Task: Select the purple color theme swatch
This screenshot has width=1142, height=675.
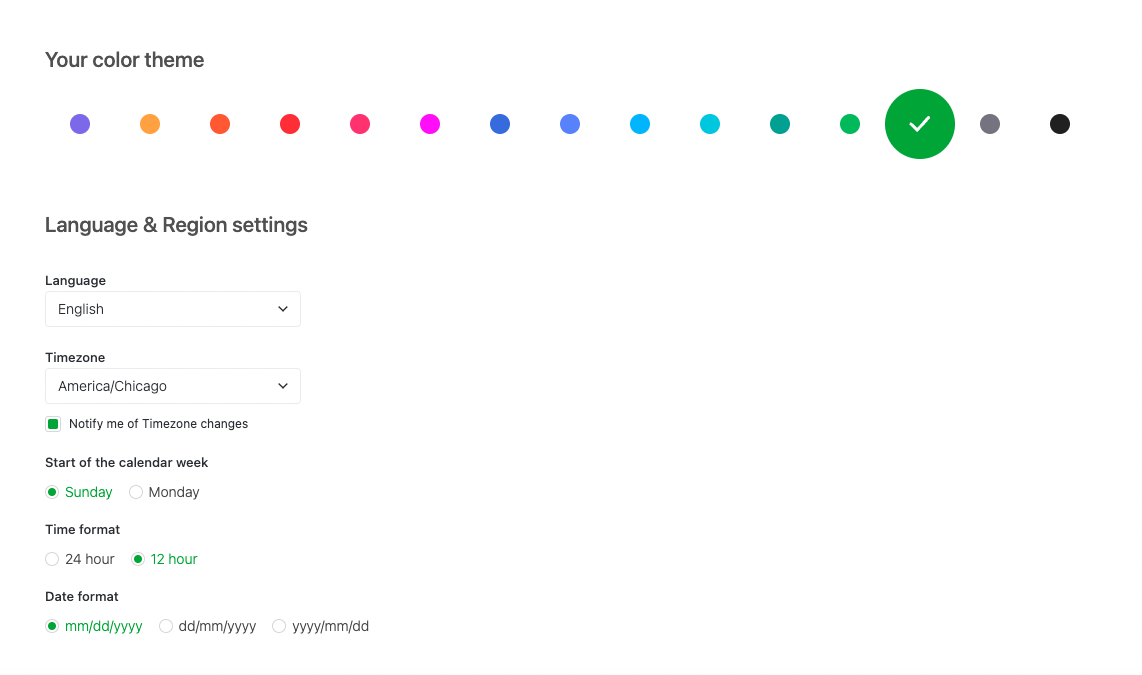Action: click(80, 124)
